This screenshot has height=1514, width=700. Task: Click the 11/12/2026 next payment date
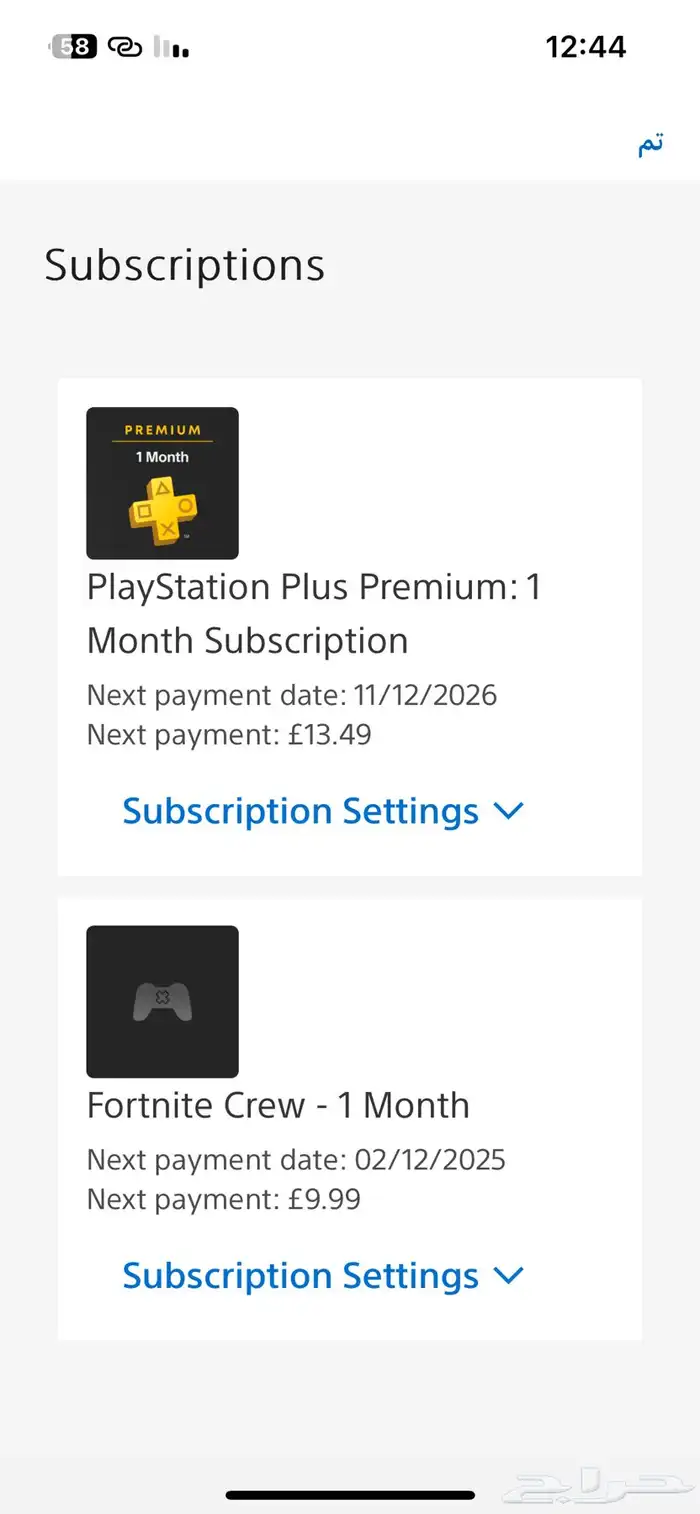pyautogui.click(x=425, y=695)
